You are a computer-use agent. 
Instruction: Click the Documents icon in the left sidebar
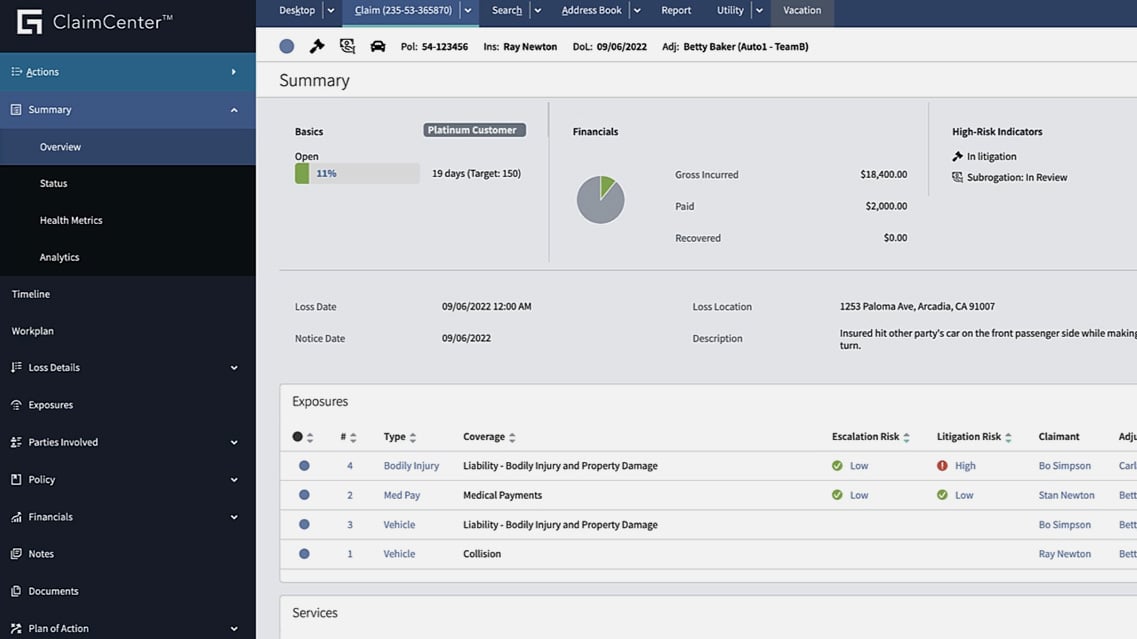pyautogui.click(x=17, y=590)
